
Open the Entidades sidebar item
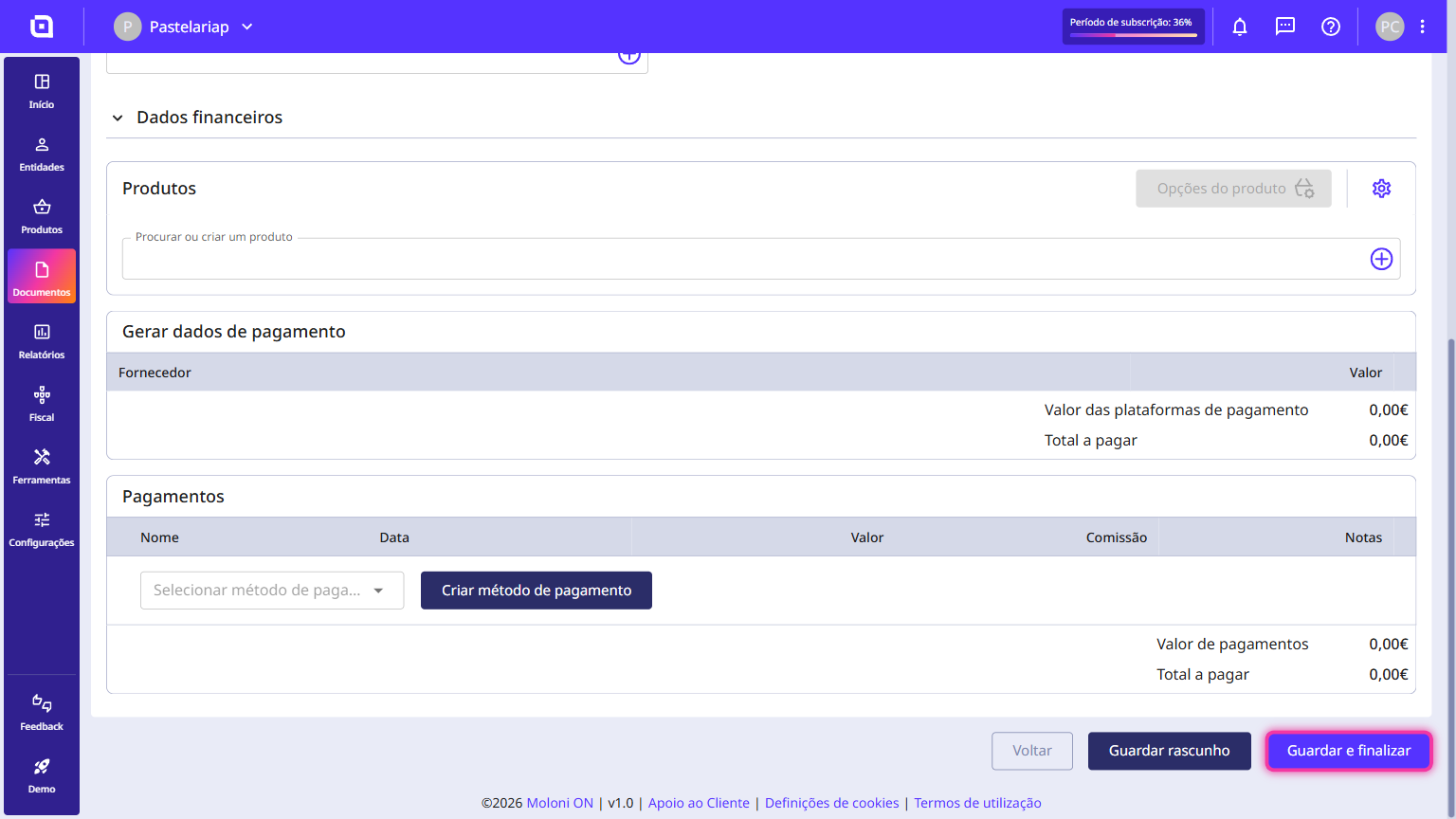[42, 155]
